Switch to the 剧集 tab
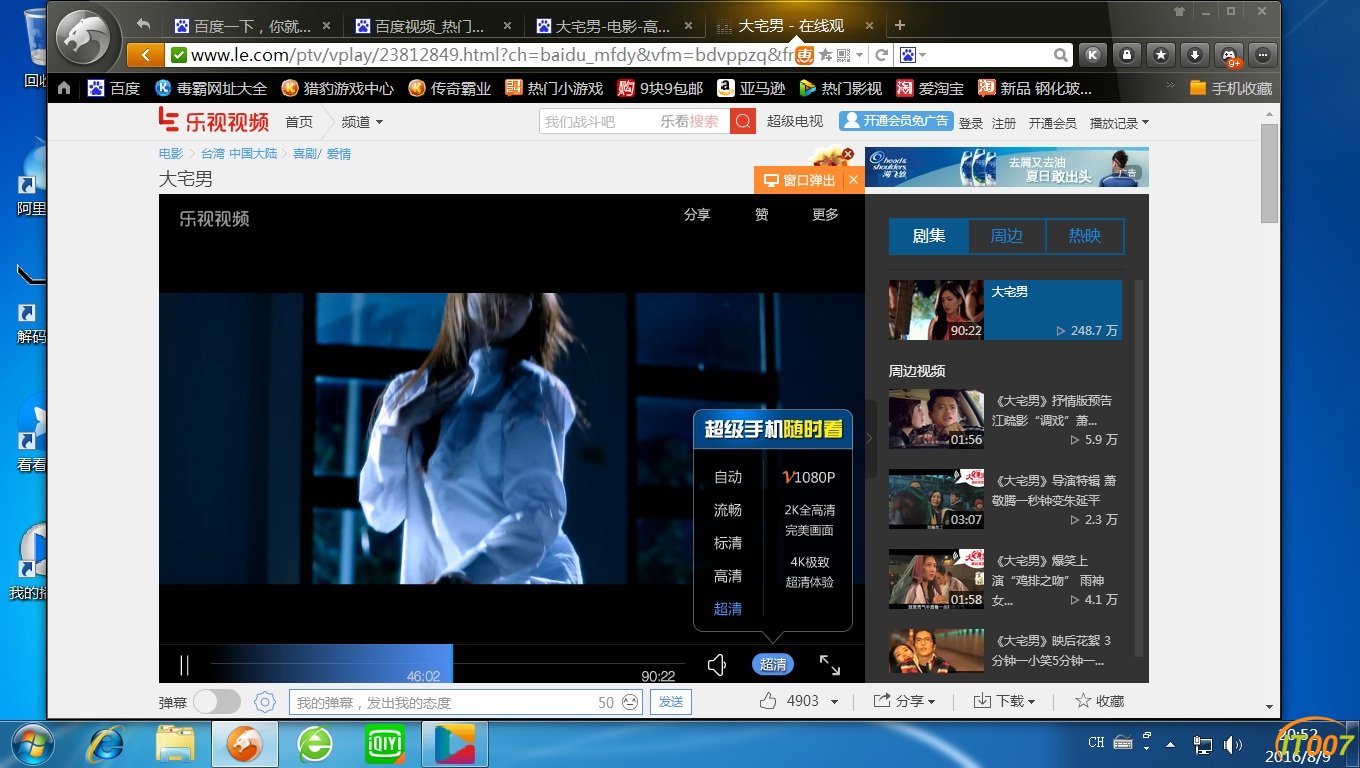The width and height of the screenshot is (1360, 768). [929, 237]
